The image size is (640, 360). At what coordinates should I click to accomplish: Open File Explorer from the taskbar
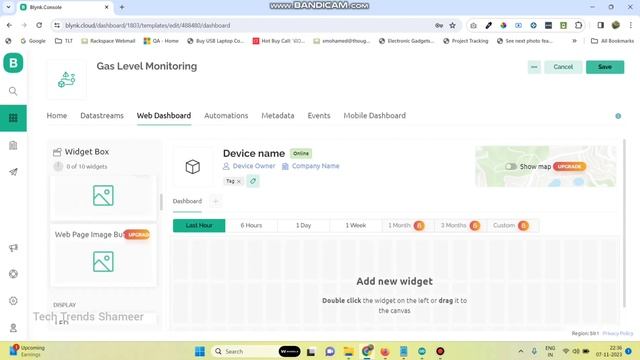[349, 351]
